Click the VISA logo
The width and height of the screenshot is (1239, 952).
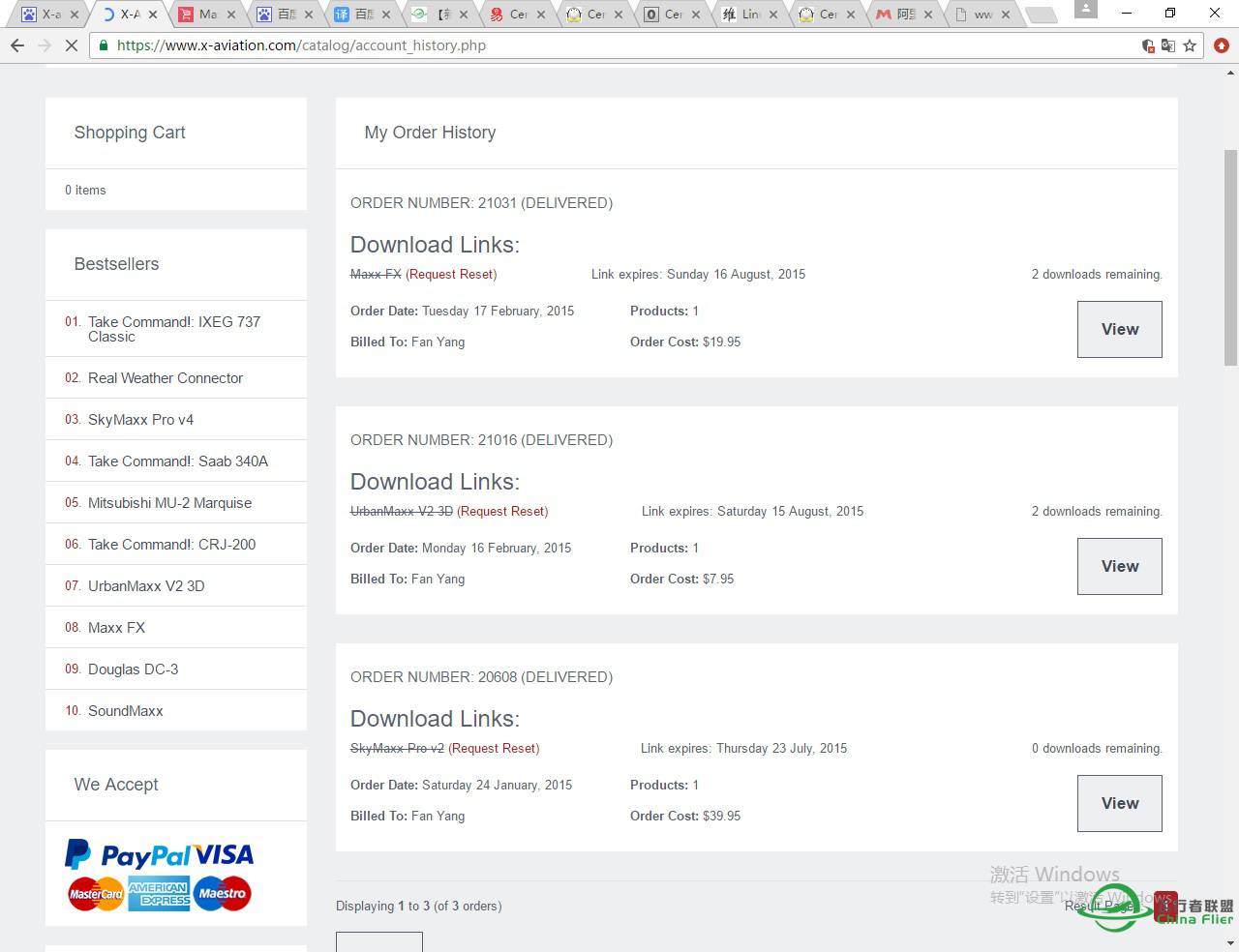(223, 855)
